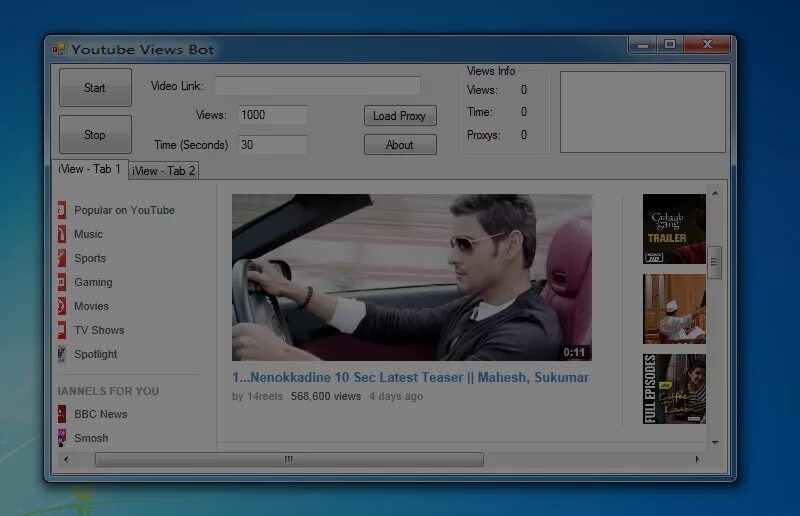Open the Gulaab Gang Trailer thumbnail

[x=674, y=229]
